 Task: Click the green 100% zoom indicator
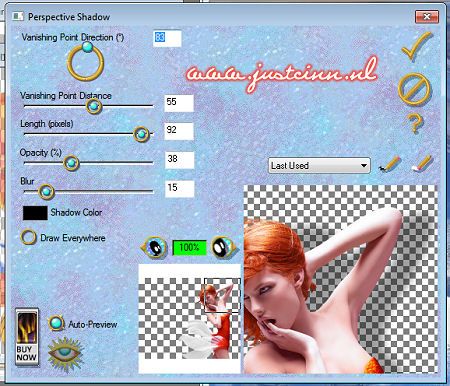pos(189,248)
